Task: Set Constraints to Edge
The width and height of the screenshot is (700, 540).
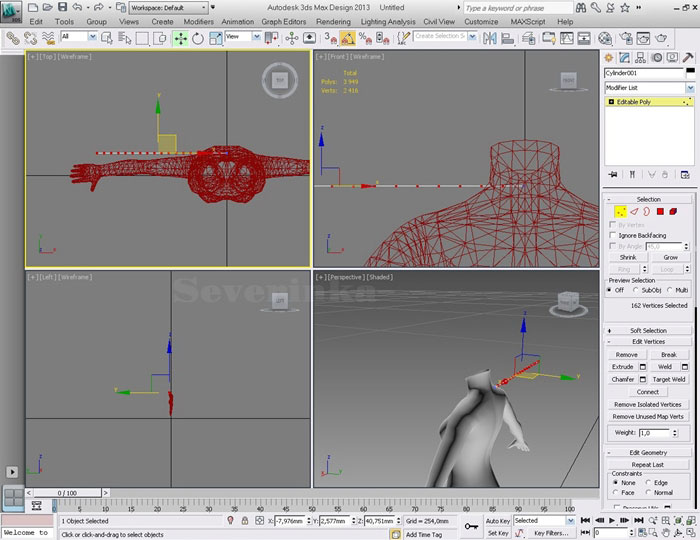Action: coord(648,482)
